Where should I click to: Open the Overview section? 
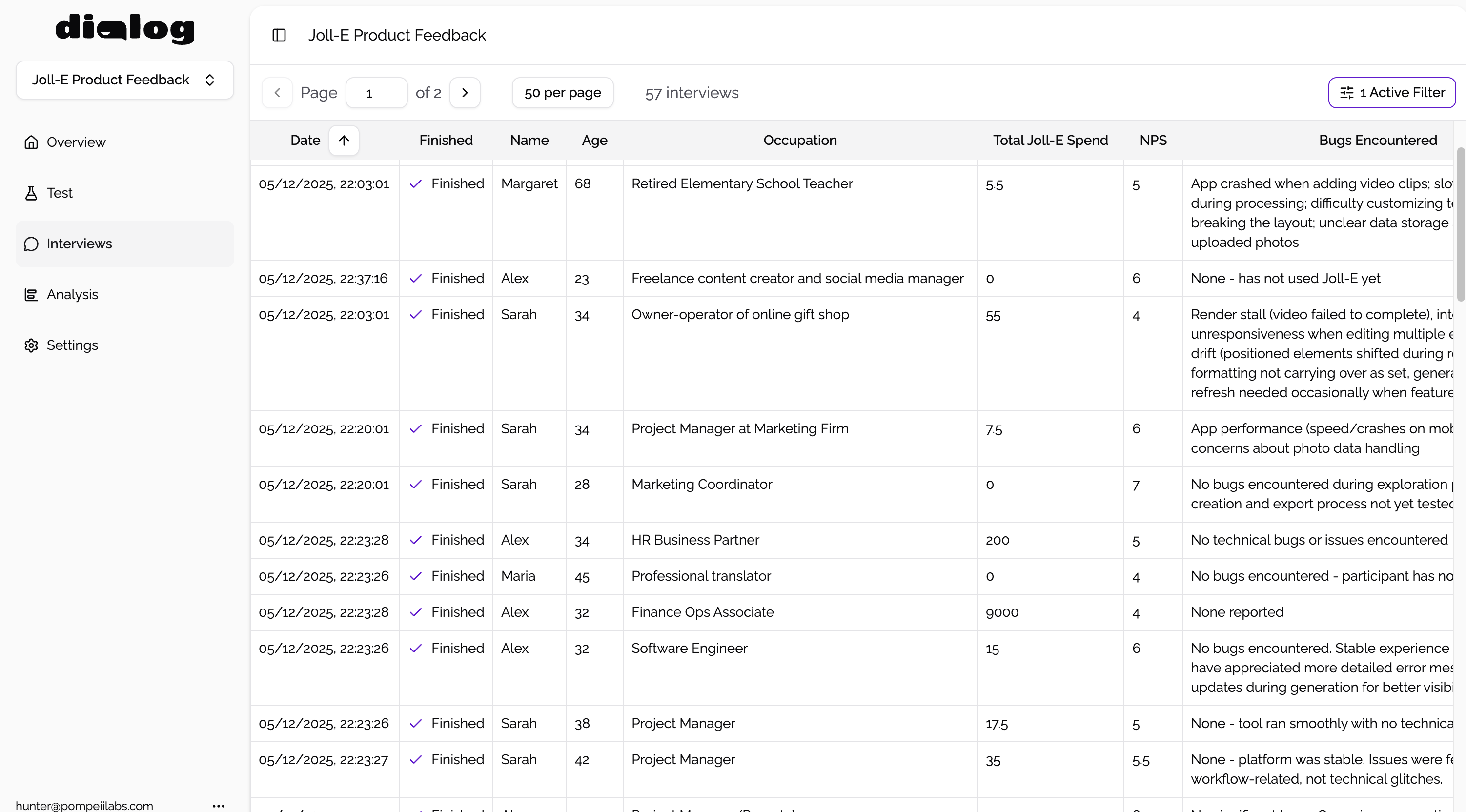(x=76, y=142)
